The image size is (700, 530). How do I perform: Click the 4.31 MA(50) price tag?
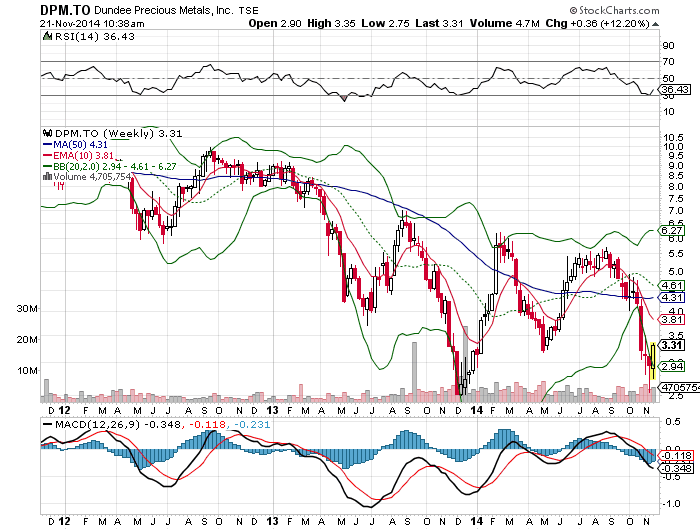(x=672, y=297)
